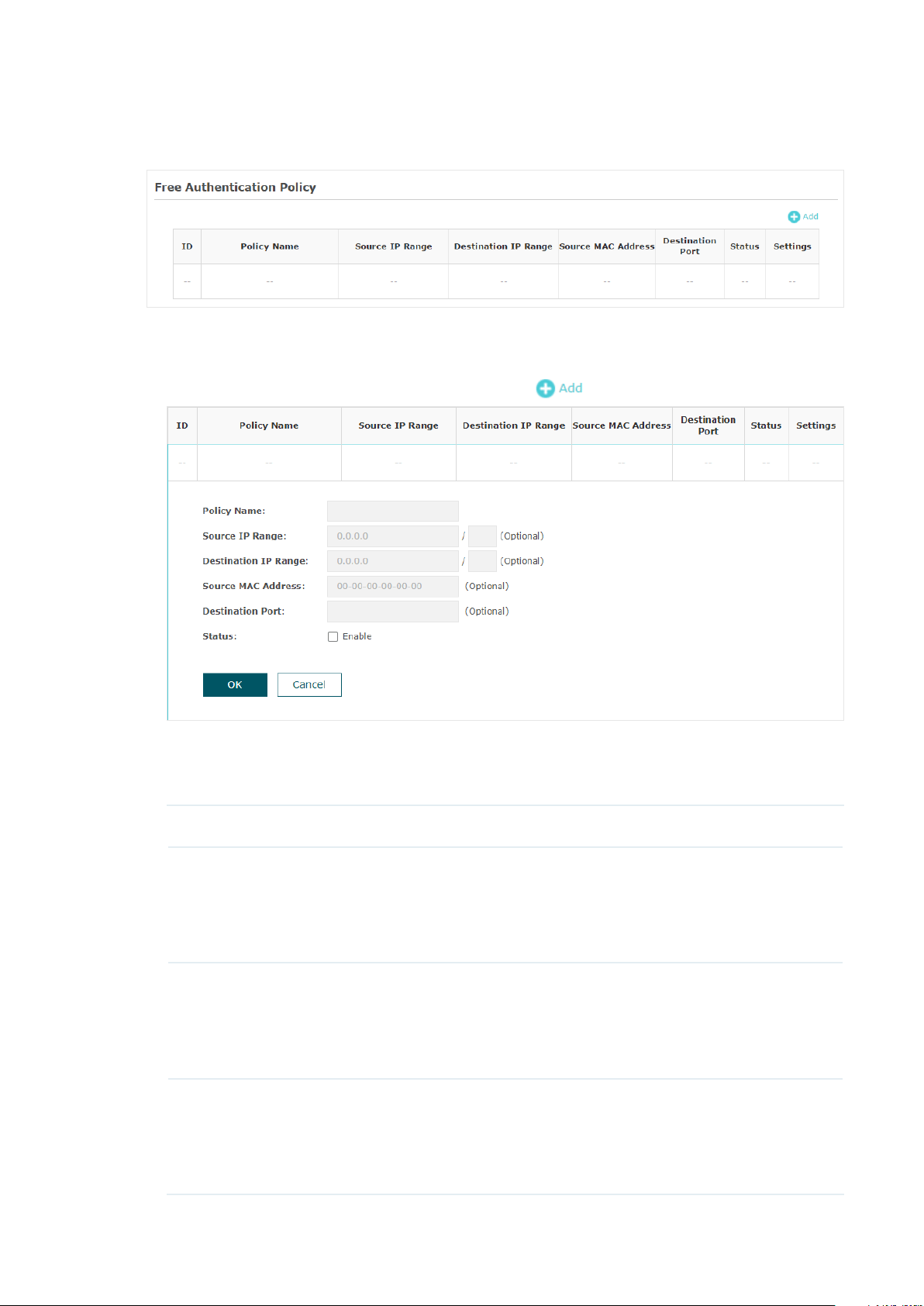Screen dimensions: 924x1306
Task: Click the Destination Port input field
Action: click(x=393, y=612)
